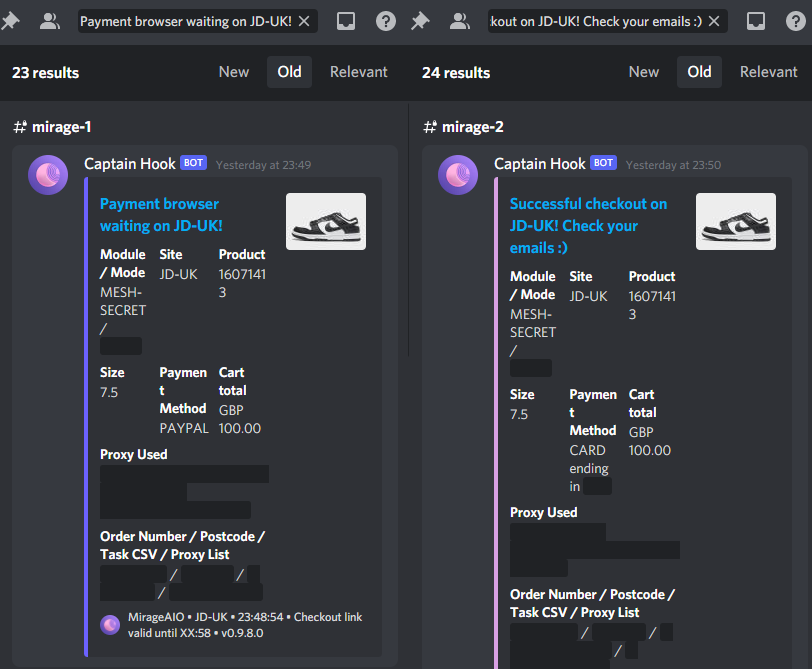Click MirageAIO footer icon in mirage-1 embed
Viewport: 812px width, 669px height.
110,625
